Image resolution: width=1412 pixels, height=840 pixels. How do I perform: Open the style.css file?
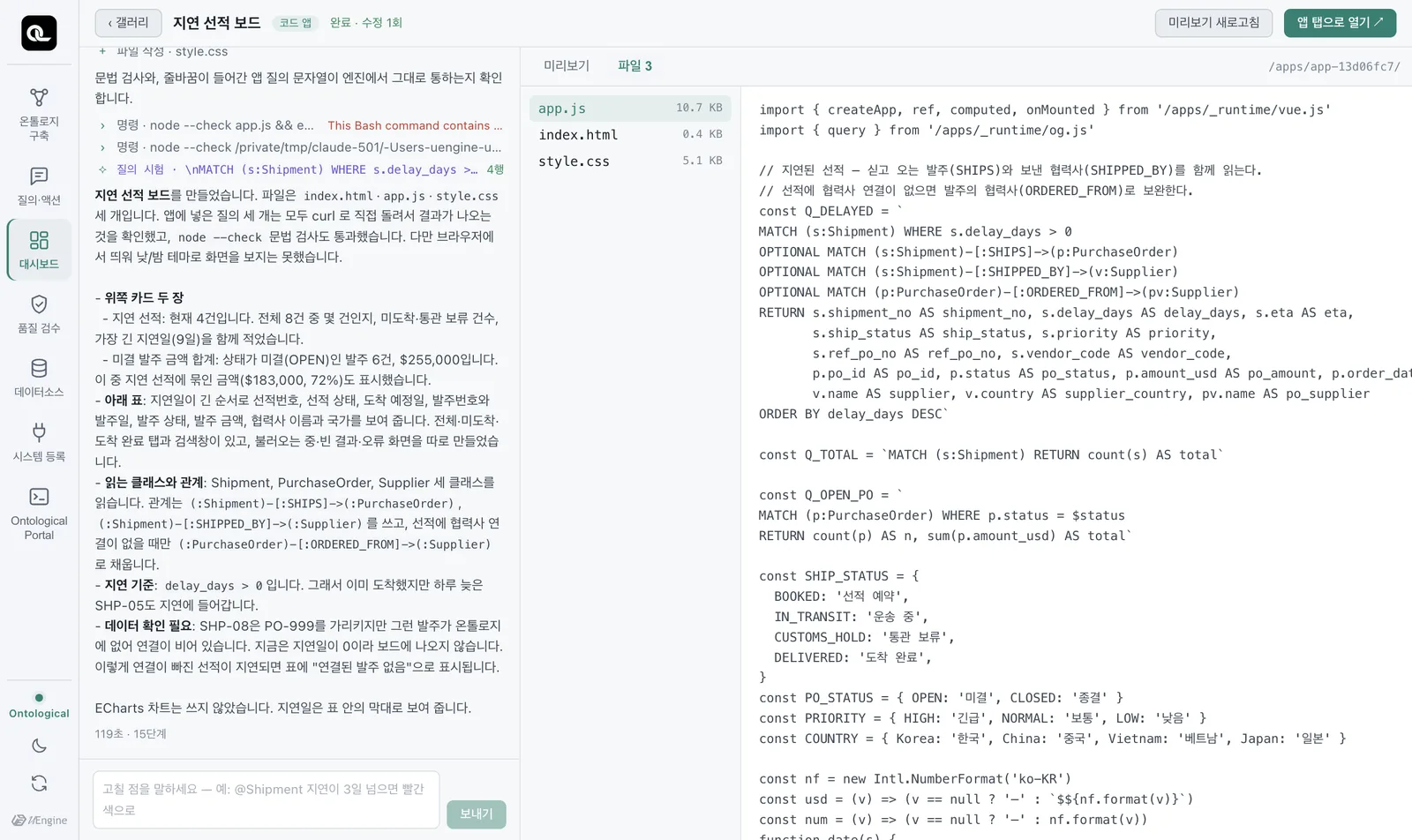630,161
